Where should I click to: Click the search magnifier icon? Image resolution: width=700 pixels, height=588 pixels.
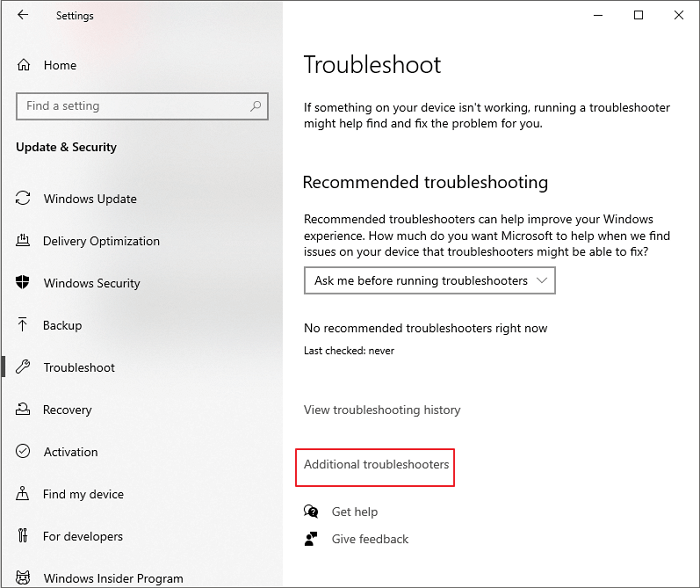pyautogui.click(x=256, y=106)
